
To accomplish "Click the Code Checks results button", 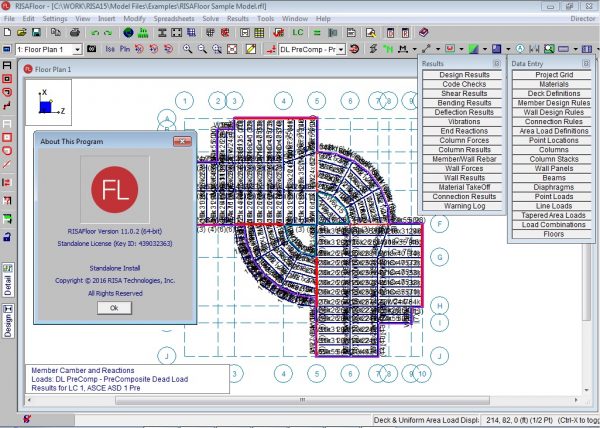I will [x=464, y=85].
